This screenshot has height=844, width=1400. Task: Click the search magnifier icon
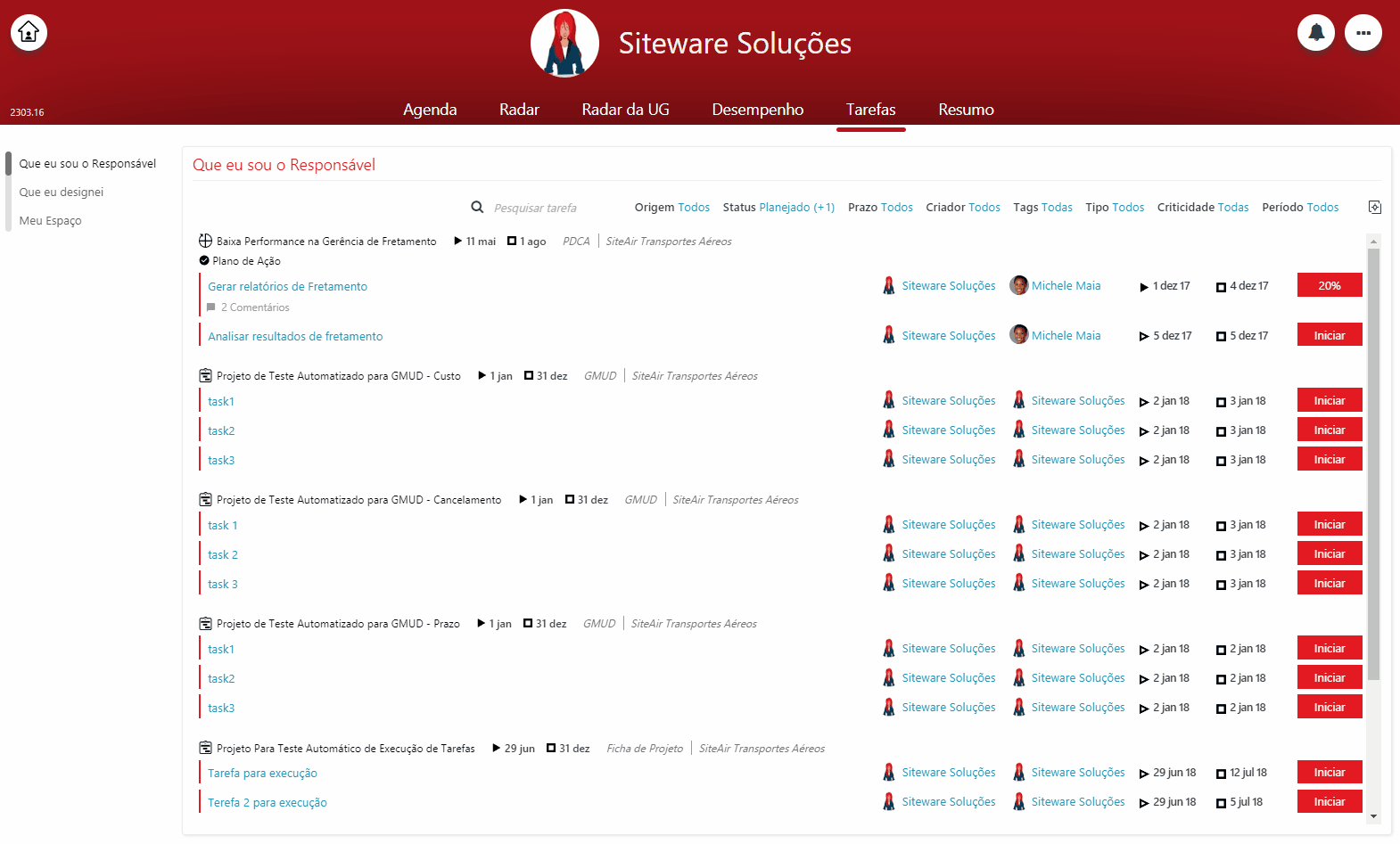pos(477,208)
